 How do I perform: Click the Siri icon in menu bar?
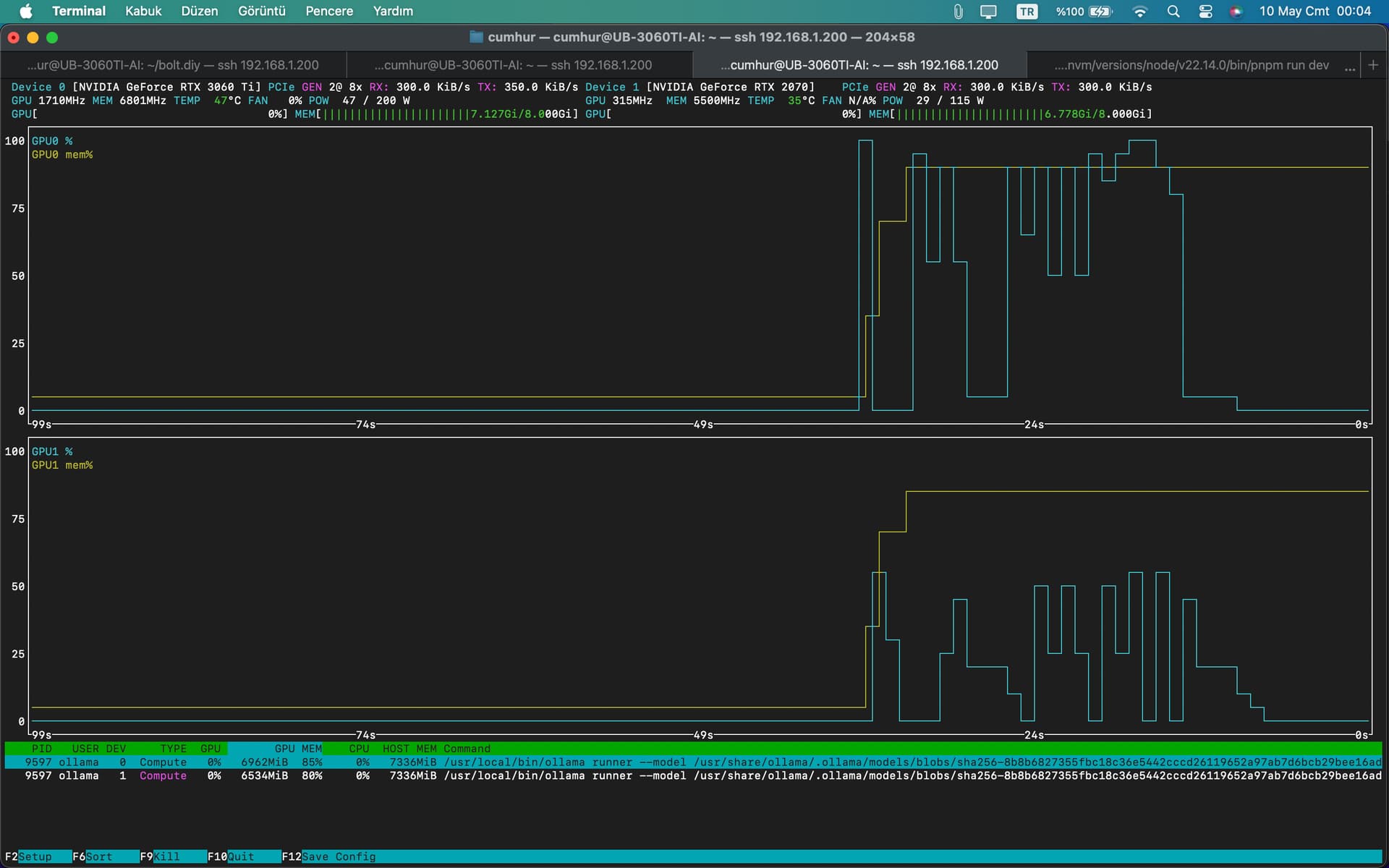pos(1236,11)
